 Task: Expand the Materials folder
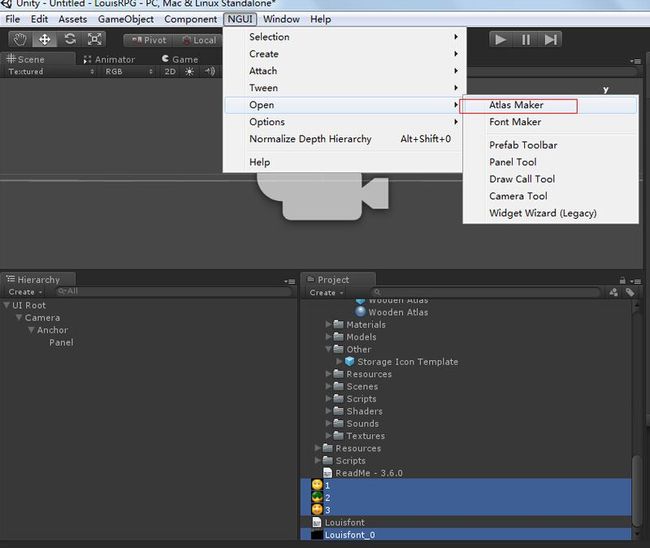(x=328, y=324)
